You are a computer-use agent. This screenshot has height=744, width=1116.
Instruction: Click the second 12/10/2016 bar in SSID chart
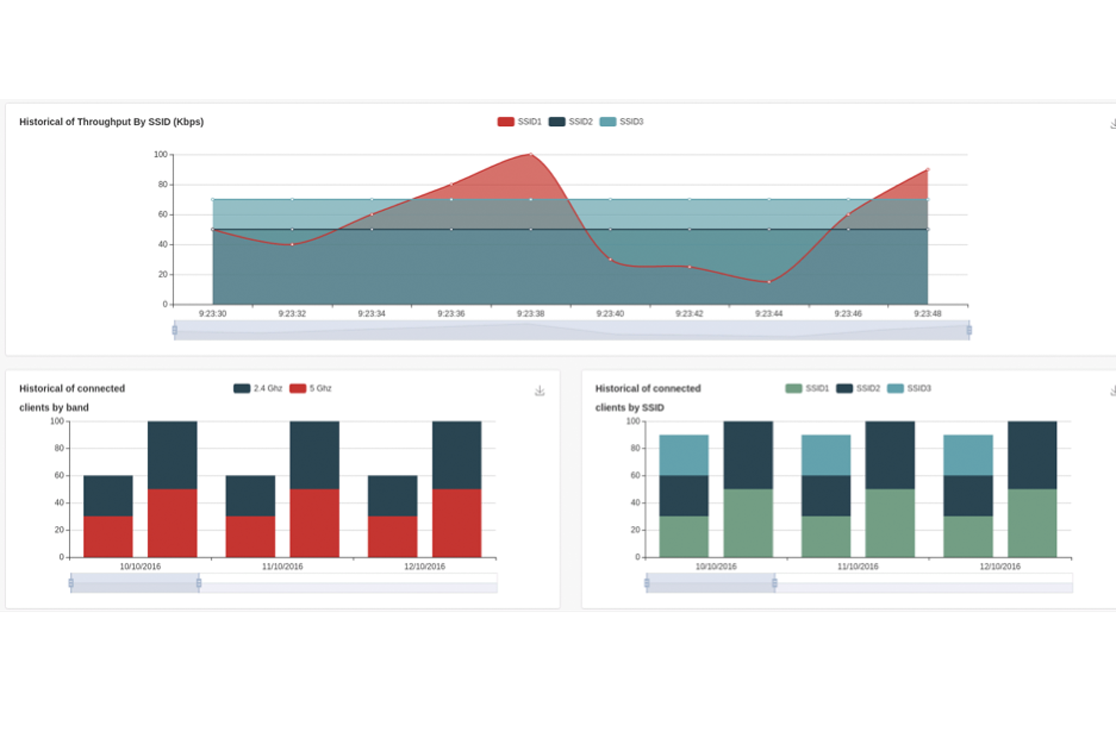click(x=1032, y=490)
